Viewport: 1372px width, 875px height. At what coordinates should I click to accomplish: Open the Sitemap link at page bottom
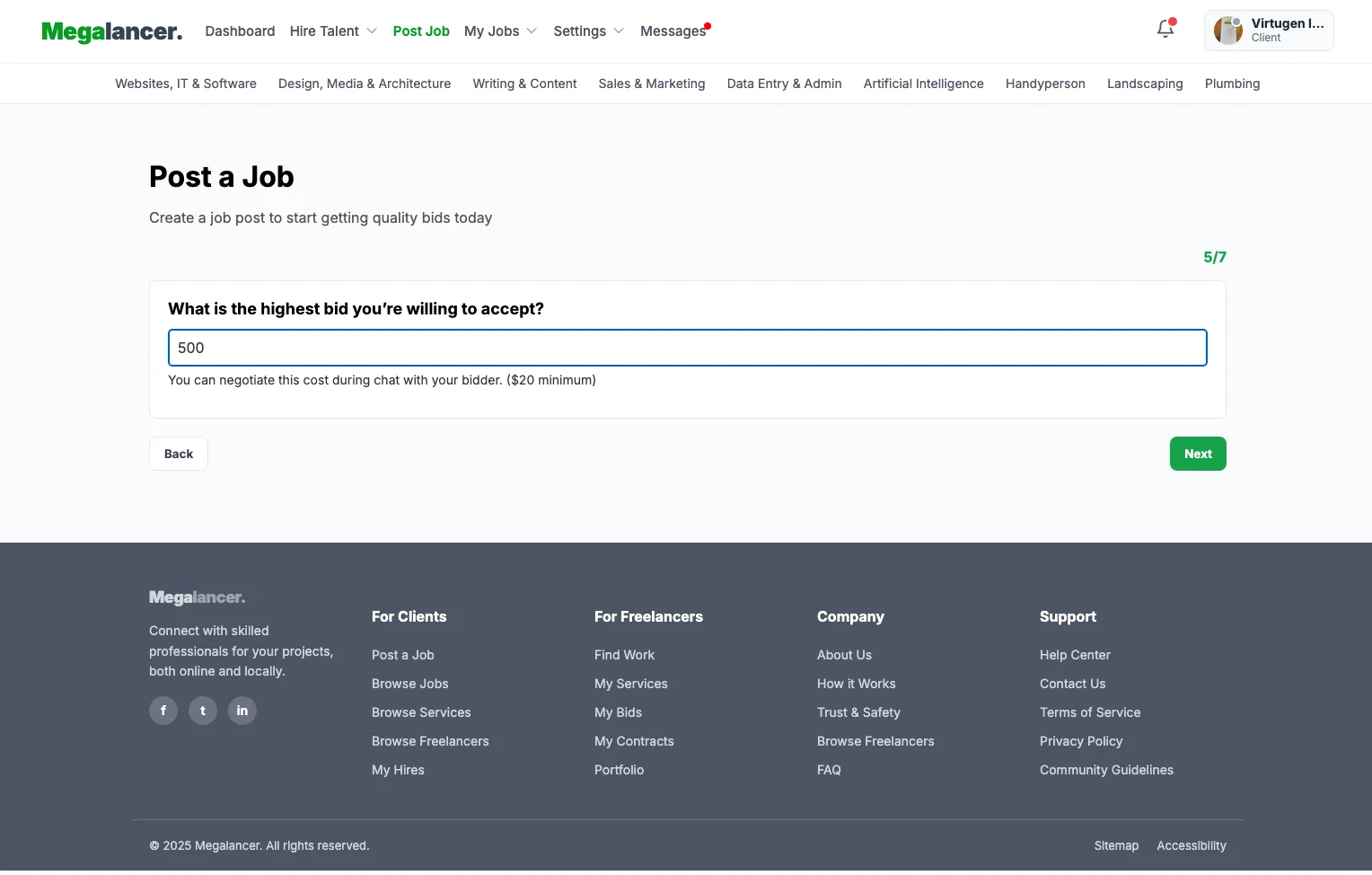coord(1116,845)
